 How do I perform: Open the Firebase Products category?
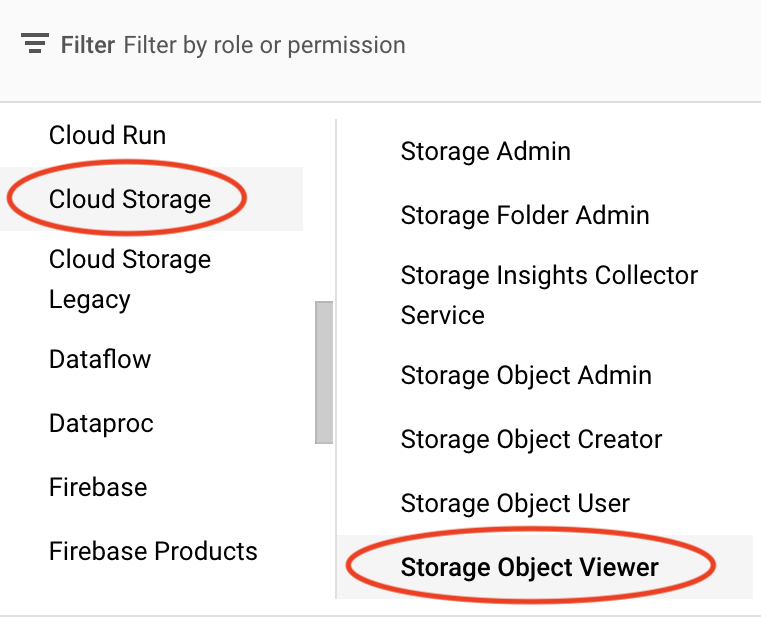click(153, 551)
